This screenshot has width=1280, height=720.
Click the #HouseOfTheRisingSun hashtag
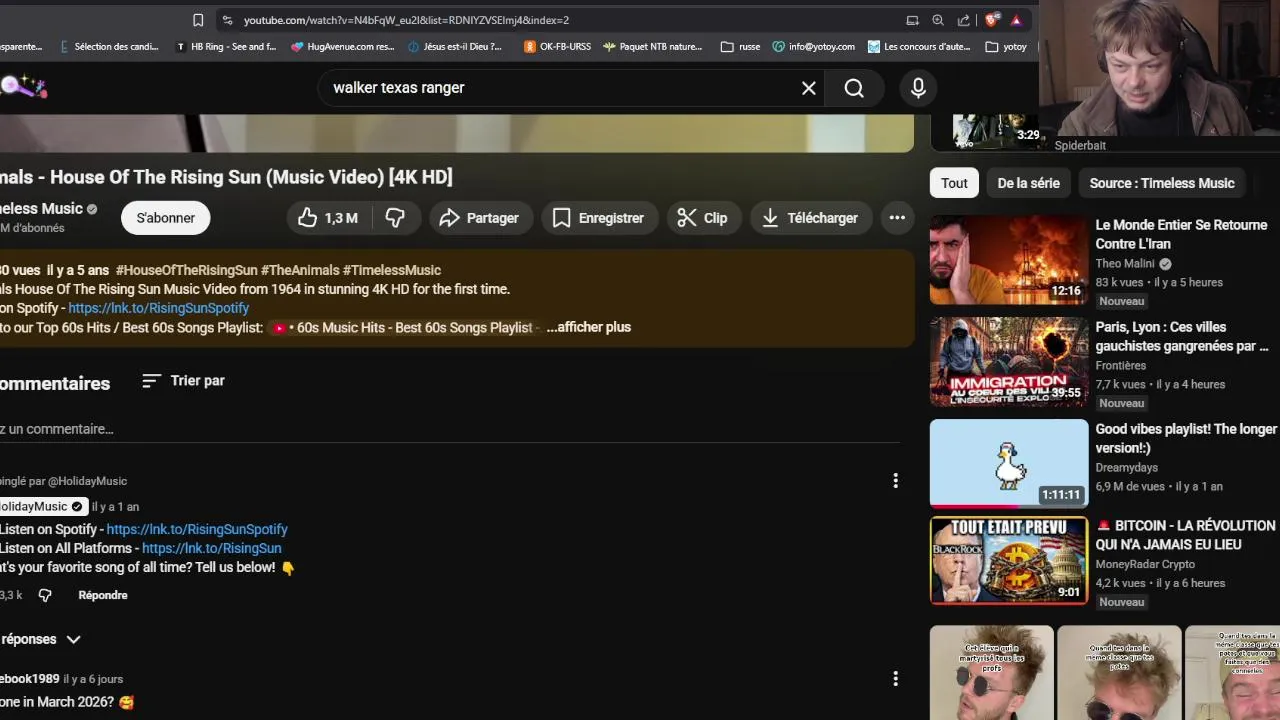click(186, 270)
